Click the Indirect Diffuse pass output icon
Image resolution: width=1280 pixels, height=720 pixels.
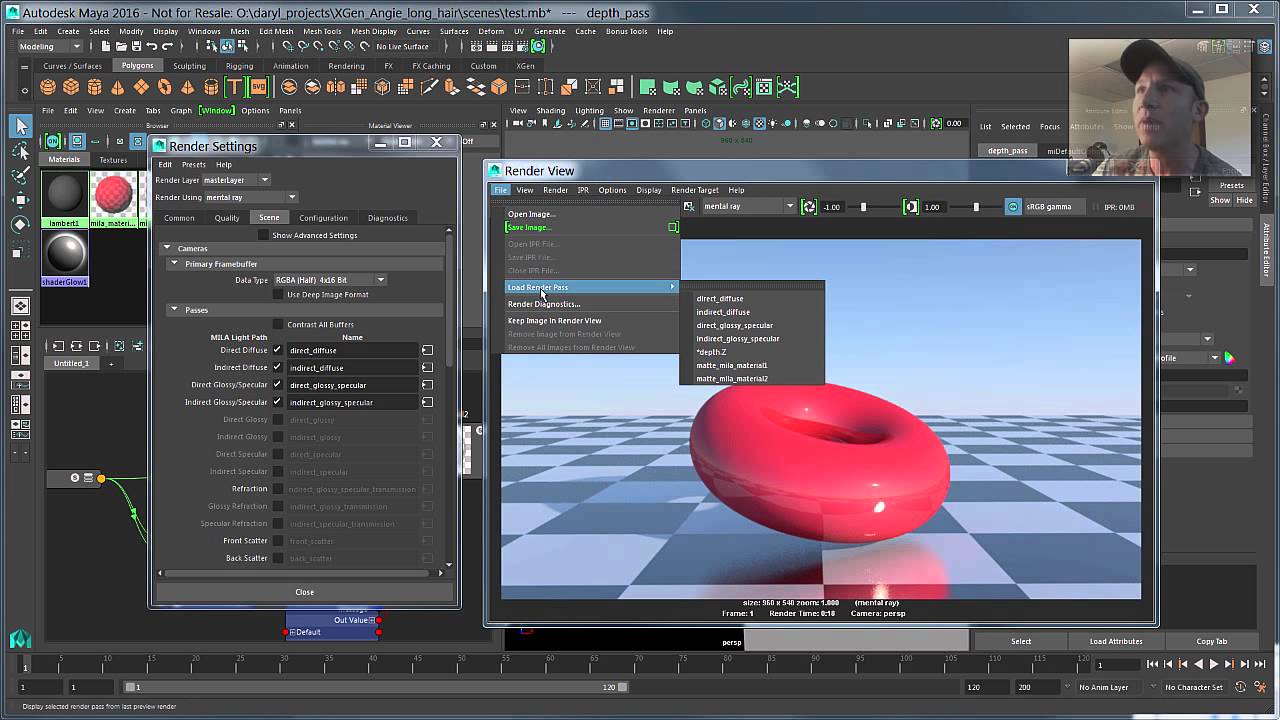[x=427, y=367]
